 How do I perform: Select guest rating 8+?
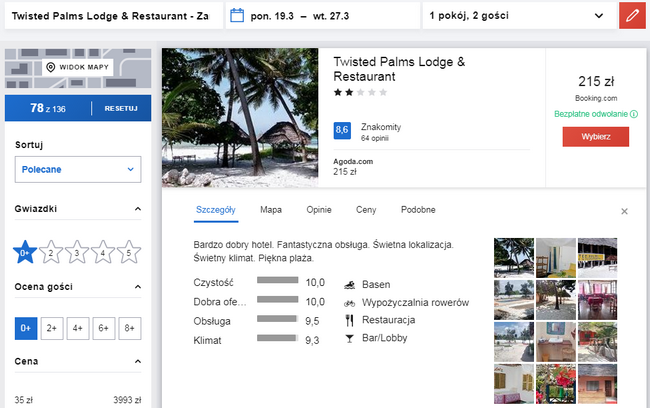coord(130,328)
